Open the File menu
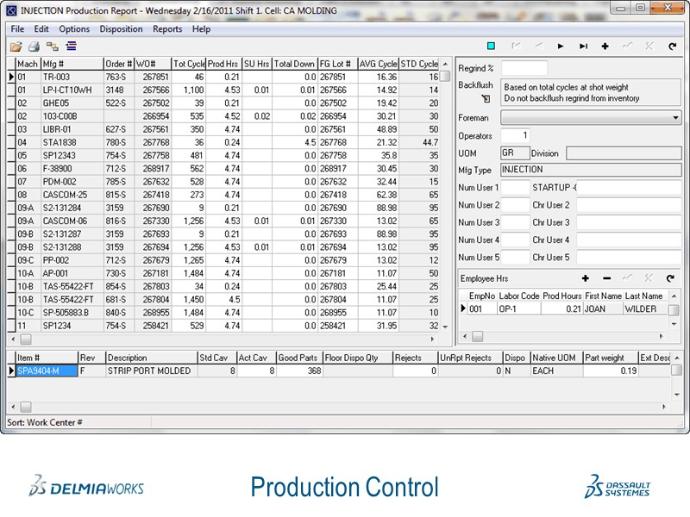This screenshot has width=690, height=517. pos(17,29)
